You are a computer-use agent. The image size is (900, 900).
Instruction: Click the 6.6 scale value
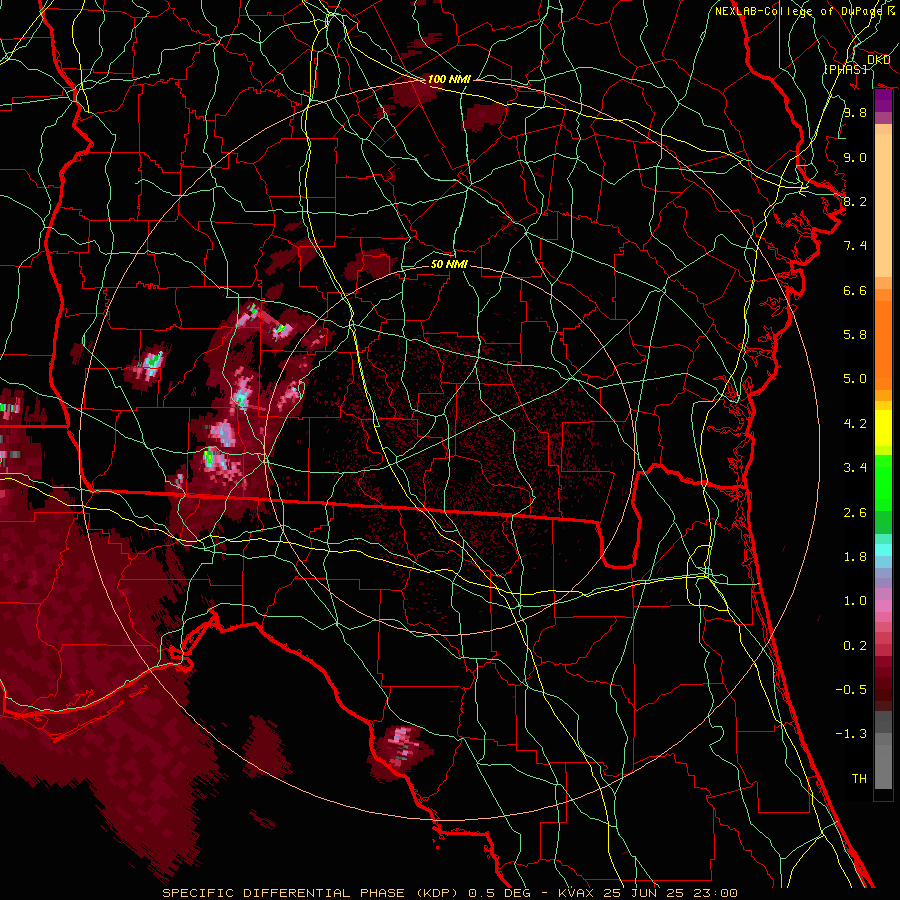(855, 290)
